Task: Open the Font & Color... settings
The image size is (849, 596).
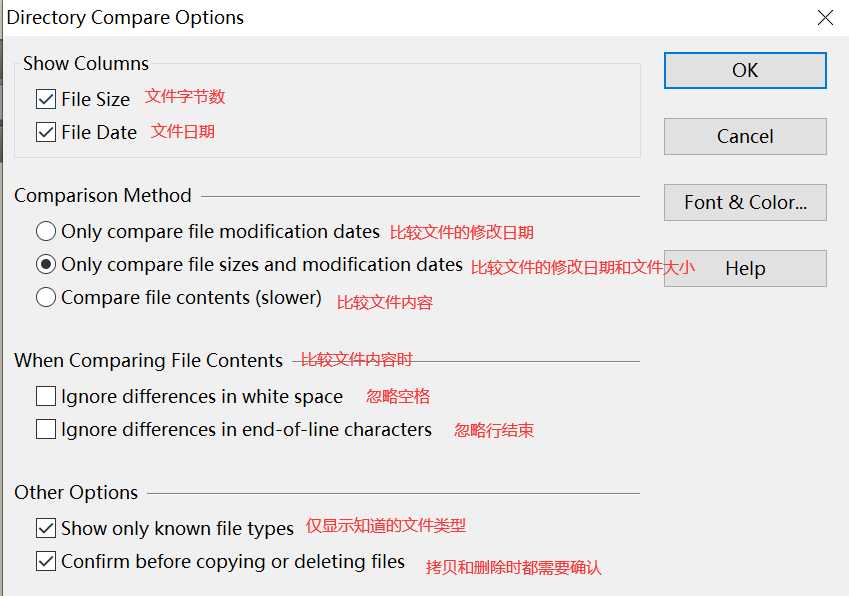Action: coord(745,202)
